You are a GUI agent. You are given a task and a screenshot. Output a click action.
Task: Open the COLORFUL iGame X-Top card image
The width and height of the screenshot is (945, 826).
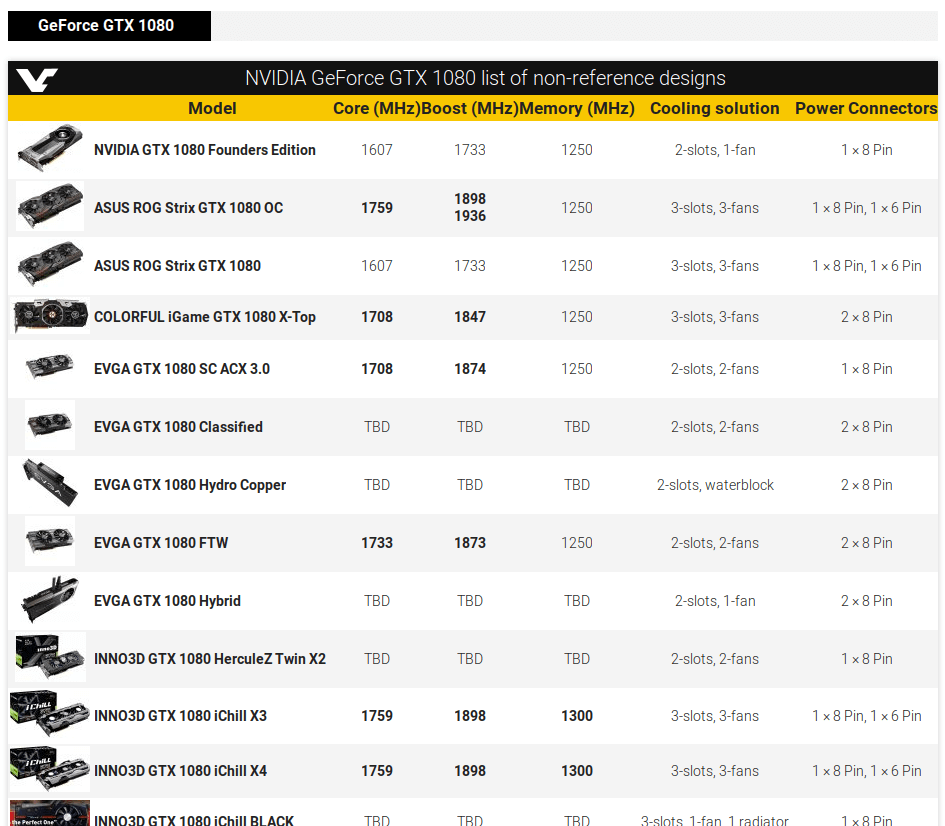click(51, 315)
